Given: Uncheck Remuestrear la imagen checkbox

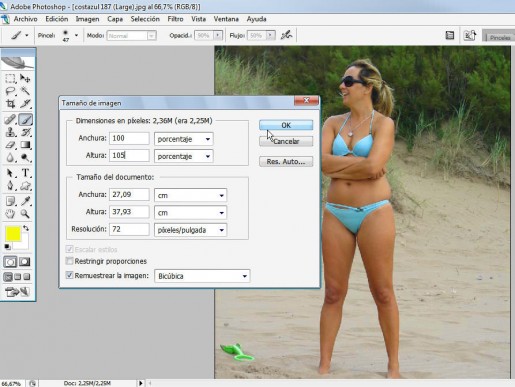Looking at the screenshot, I should [69, 275].
